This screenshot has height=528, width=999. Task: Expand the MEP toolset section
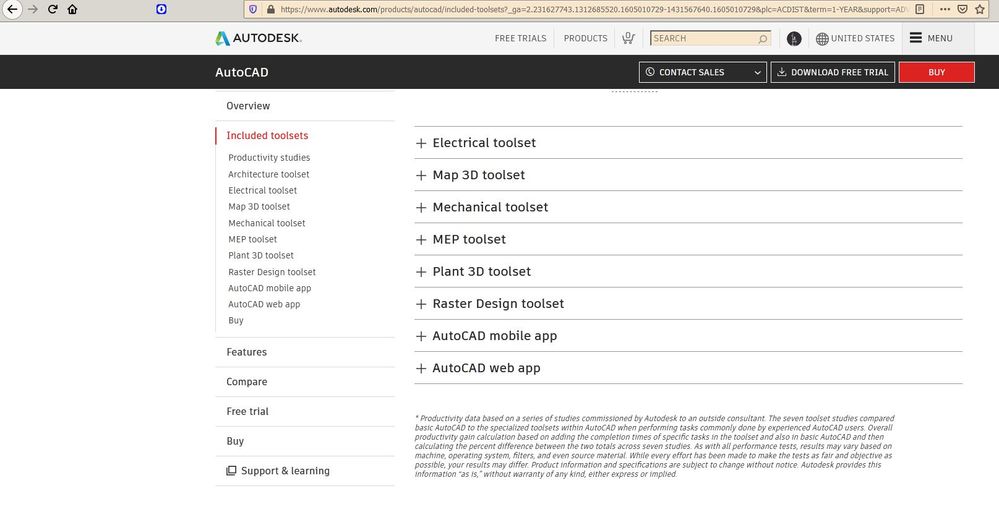pyautogui.click(x=688, y=239)
